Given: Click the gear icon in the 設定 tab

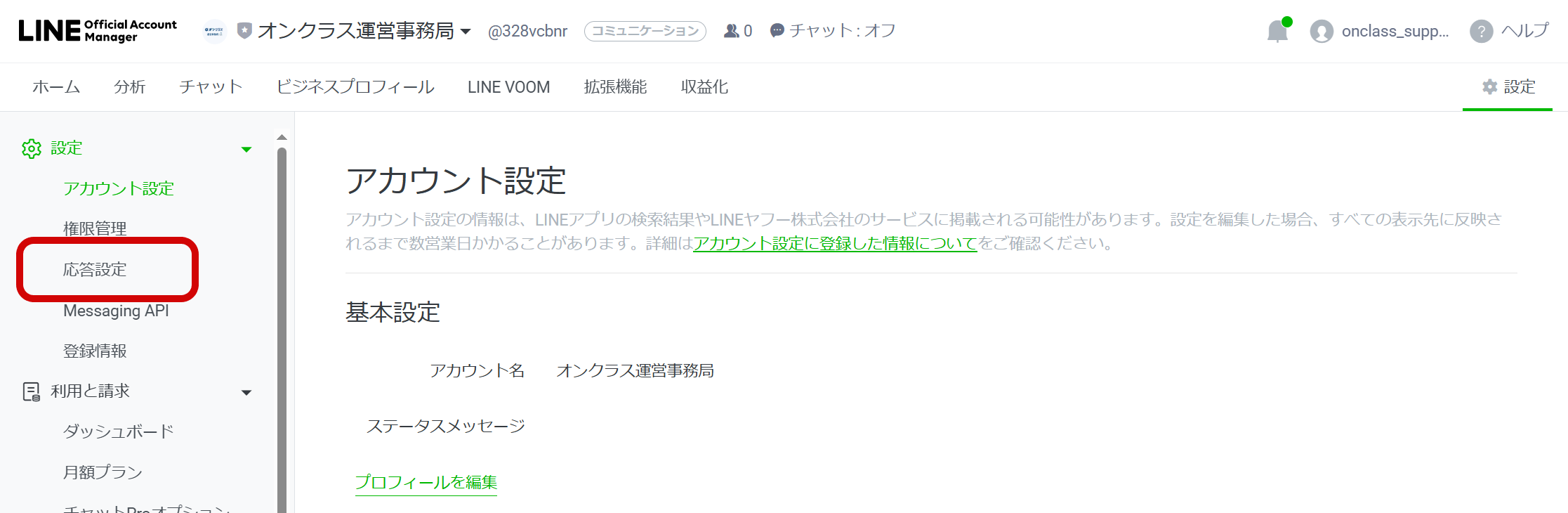Looking at the screenshot, I should (1489, 86).
